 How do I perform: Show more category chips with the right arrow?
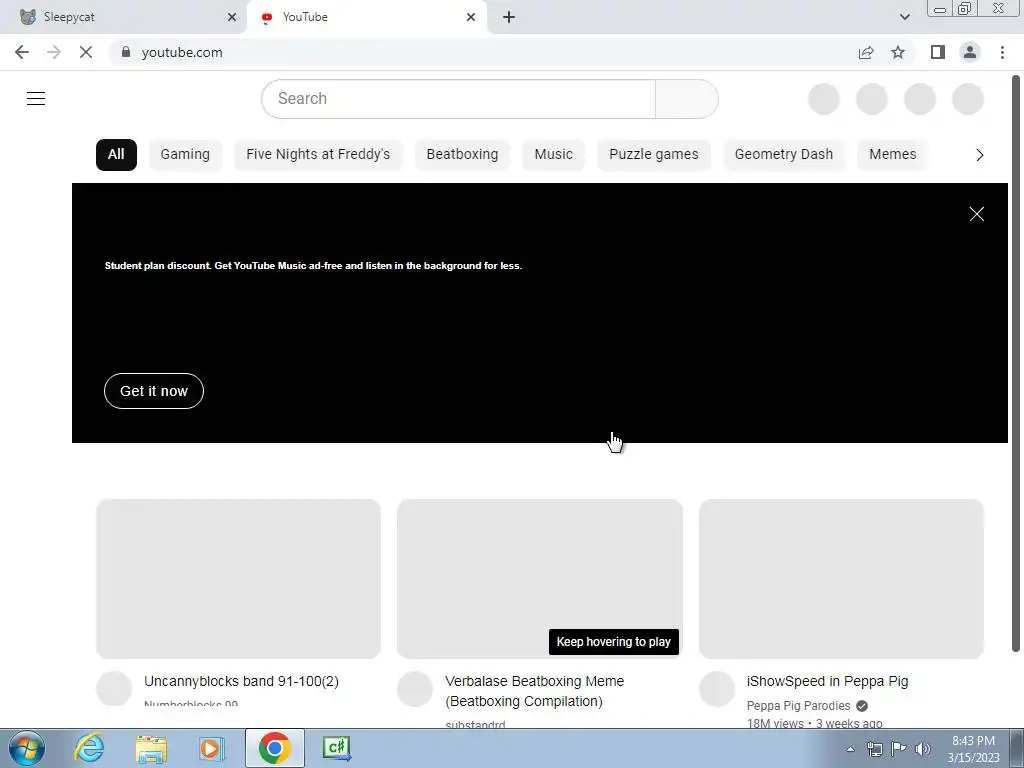(979, 155)
